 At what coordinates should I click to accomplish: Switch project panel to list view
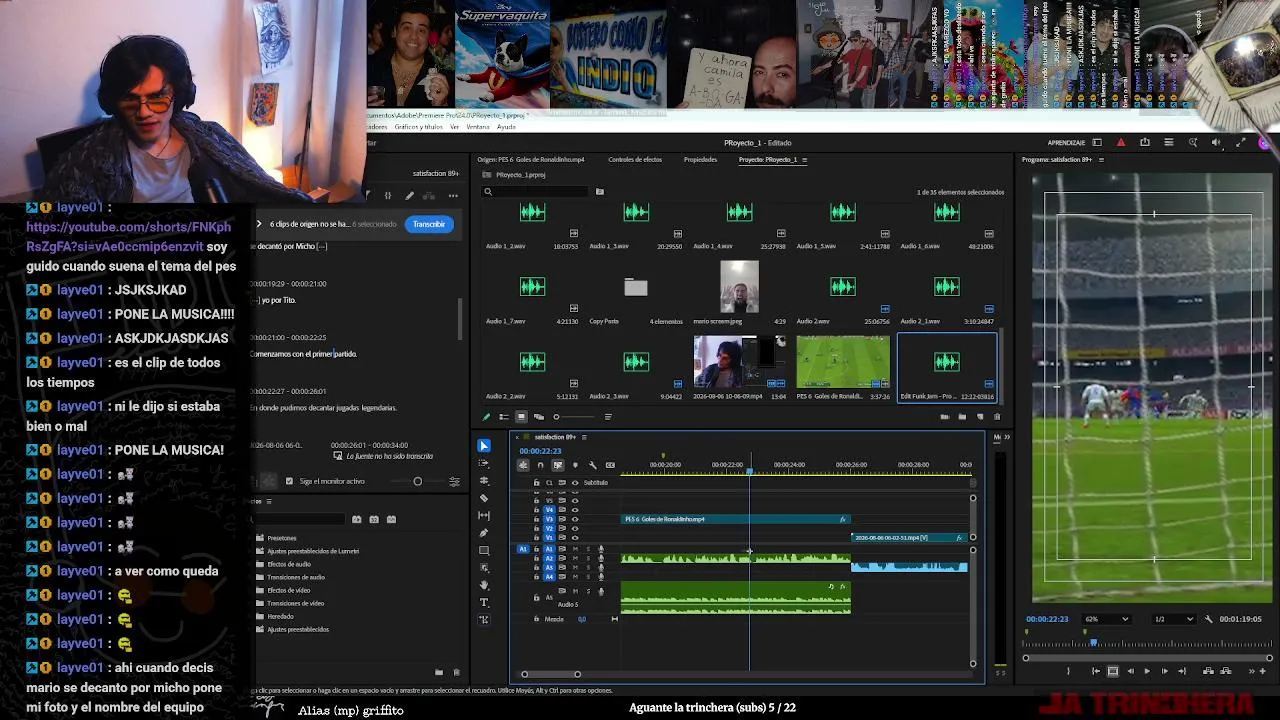[x=504, y=417]
